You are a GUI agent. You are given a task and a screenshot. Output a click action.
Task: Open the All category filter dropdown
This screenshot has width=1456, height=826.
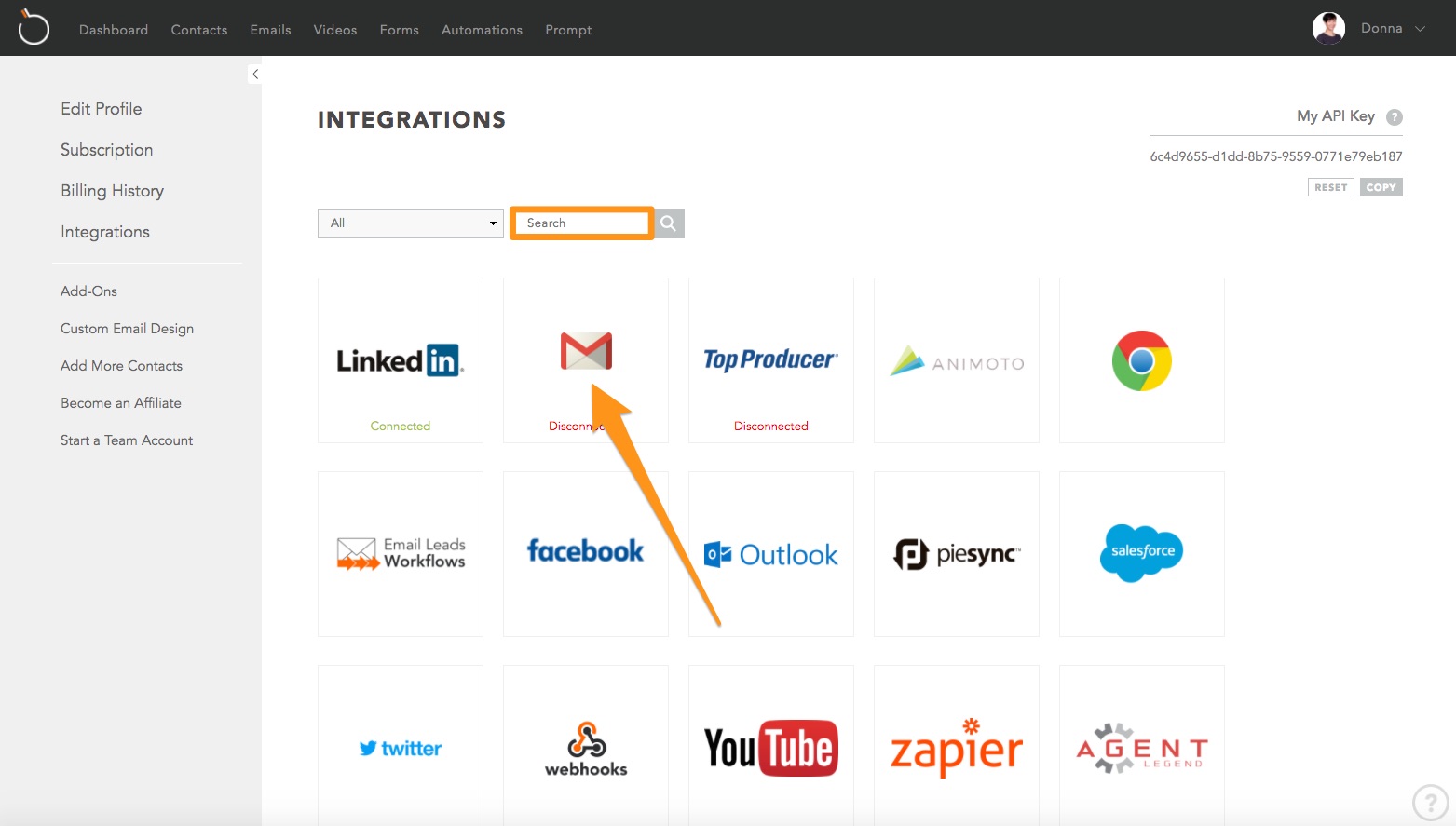tap(411, 223)
